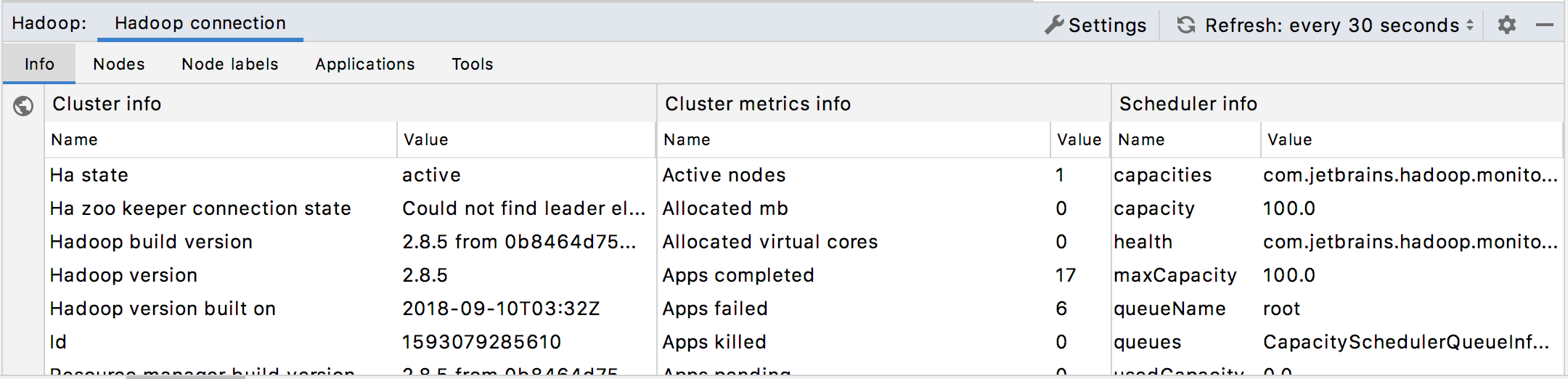1568x379 pixels.
Task: Hide the Hadoop tool window
Action: [1545, 25]
